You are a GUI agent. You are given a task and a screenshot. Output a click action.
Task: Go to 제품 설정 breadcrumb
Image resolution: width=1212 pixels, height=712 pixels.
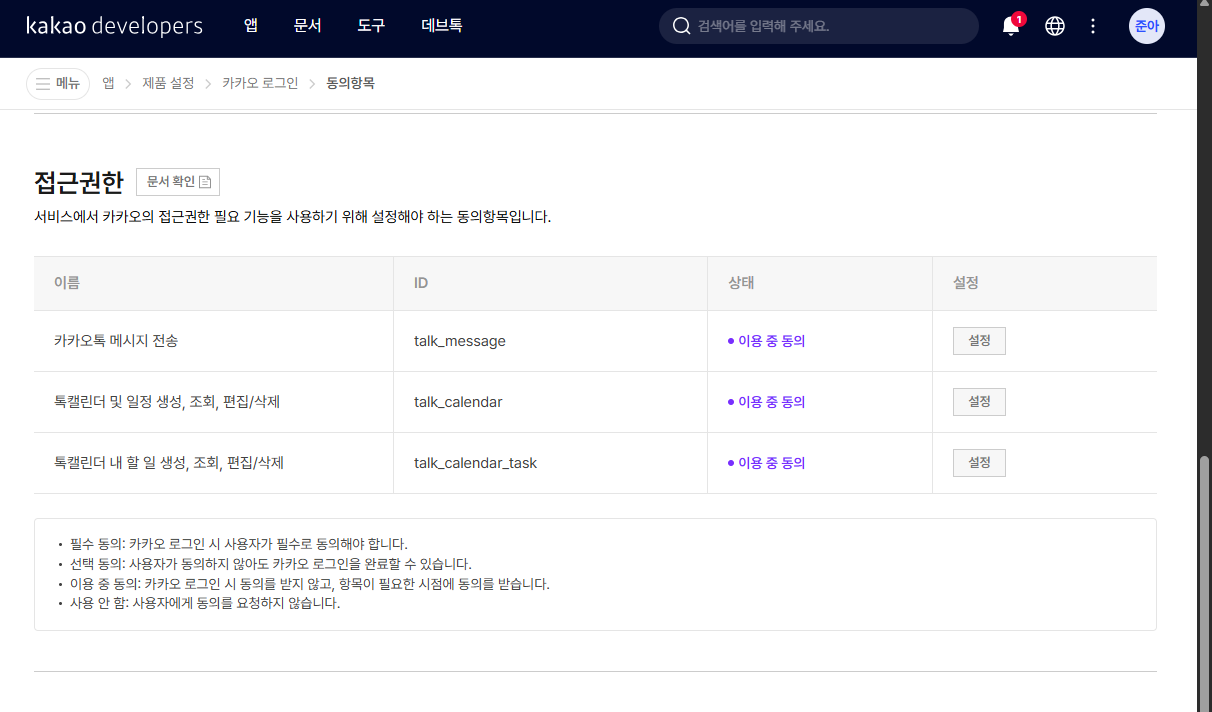[x=168, y=84]
